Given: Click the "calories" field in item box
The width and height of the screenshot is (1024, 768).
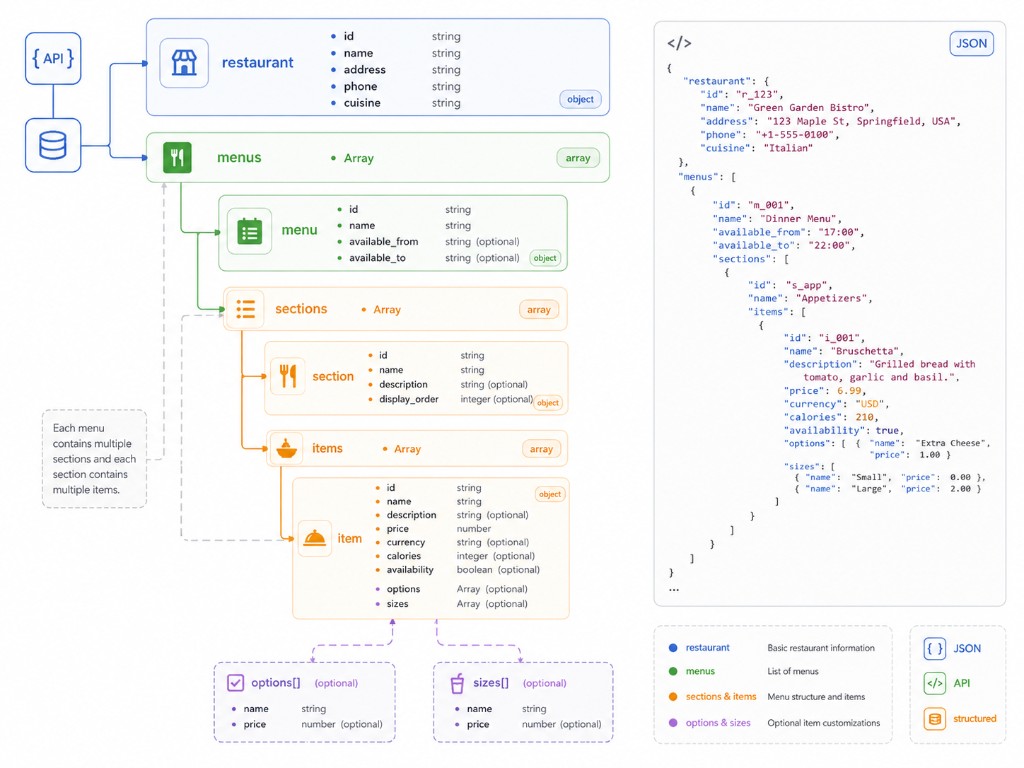Looking at the screenshot, I should (x=404, y=556).
